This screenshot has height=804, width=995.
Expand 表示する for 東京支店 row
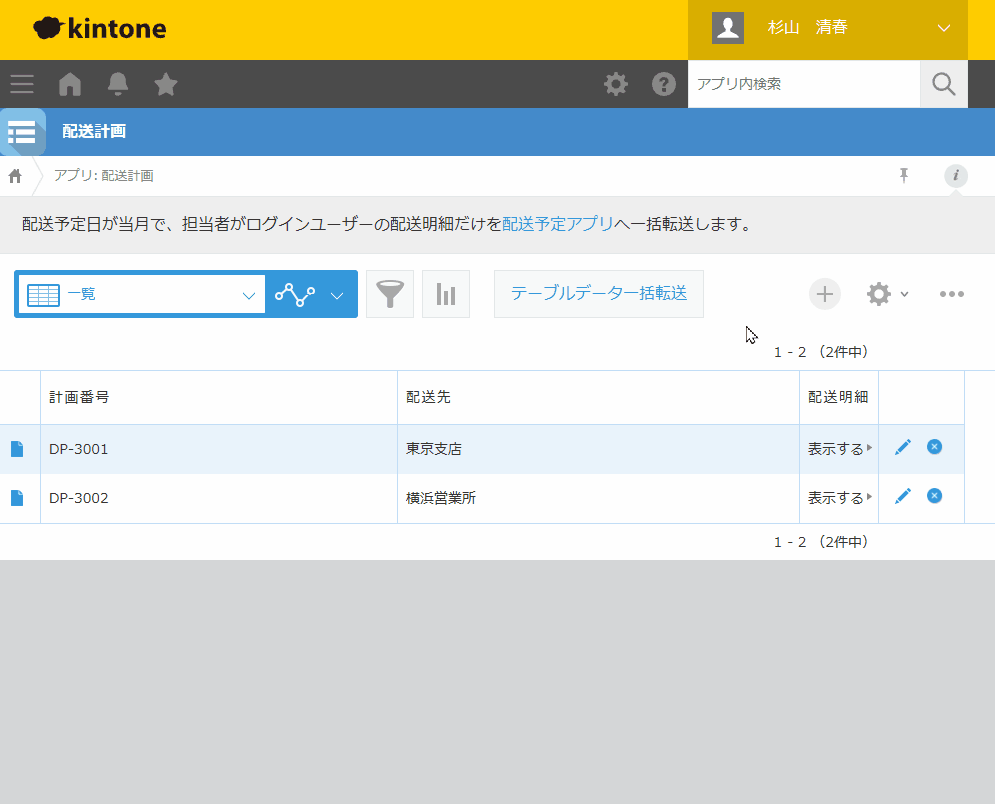840,449
